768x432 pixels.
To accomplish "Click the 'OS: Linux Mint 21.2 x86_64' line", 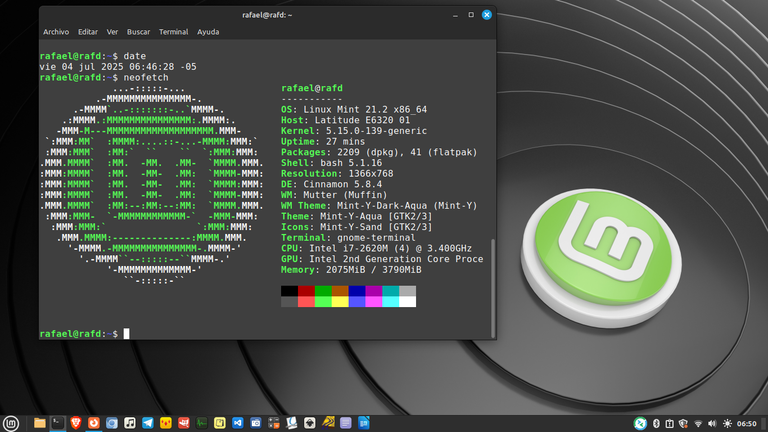I will pyautogui.click(x=354, y=110).
